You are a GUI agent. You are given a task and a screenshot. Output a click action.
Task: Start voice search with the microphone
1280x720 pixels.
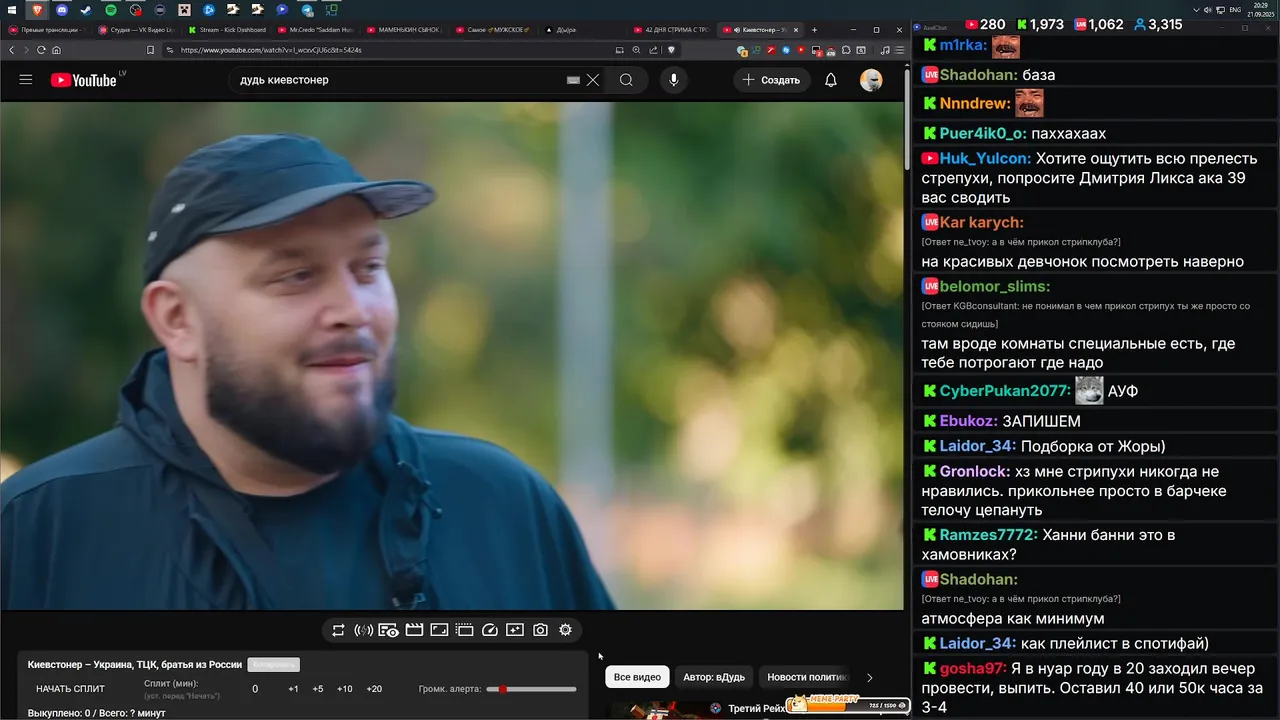pos(674,80)
